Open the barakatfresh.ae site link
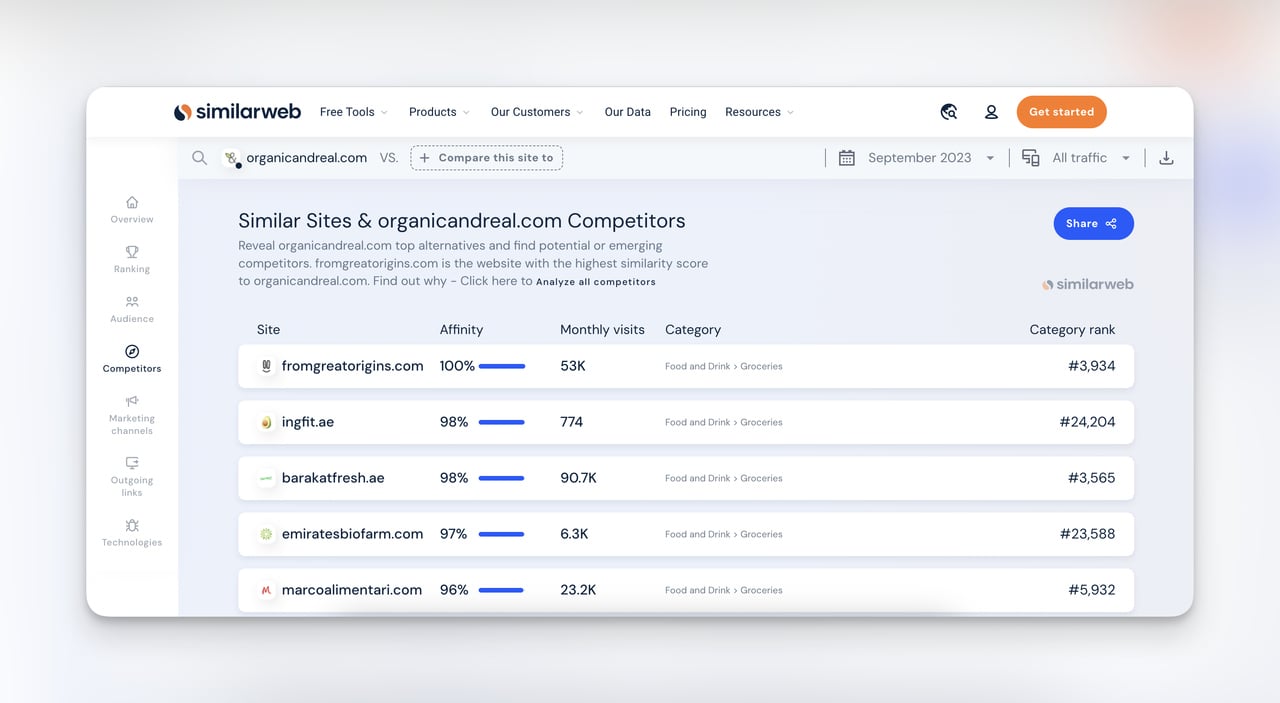This screenshot has width=1280, height=703. (x=333, y=478)
